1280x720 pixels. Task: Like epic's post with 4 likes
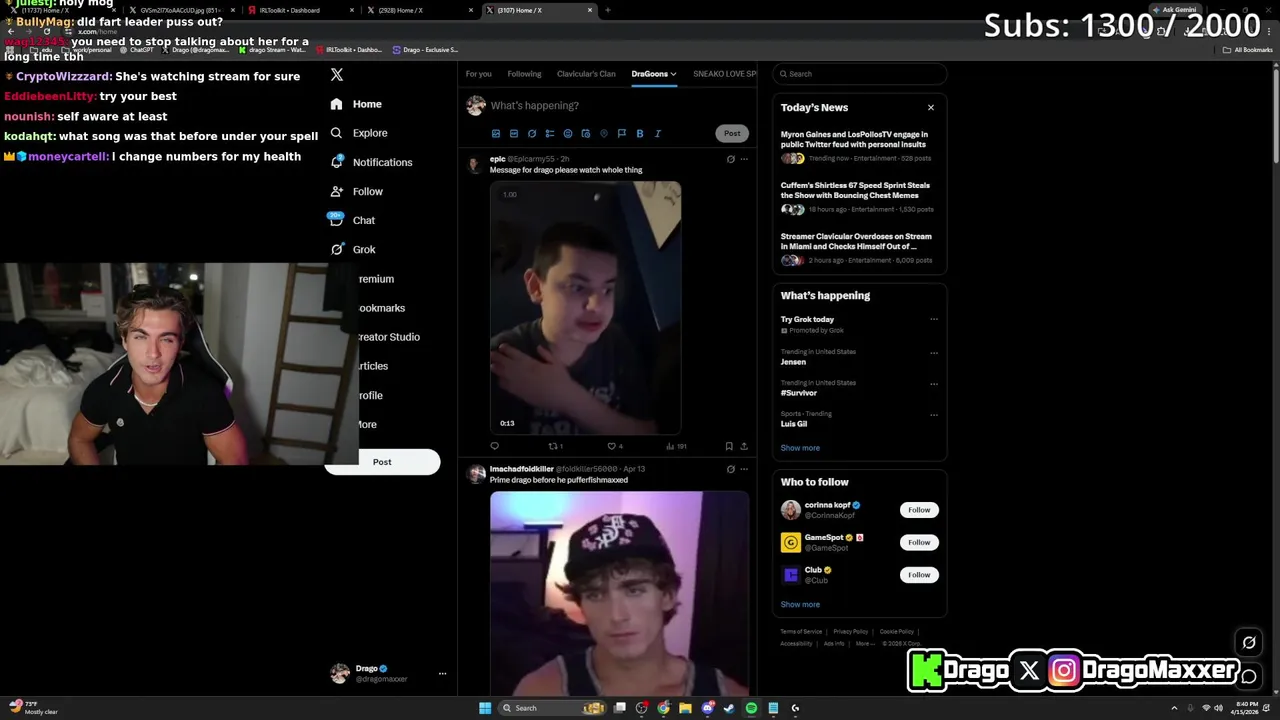(x=615, y=446)
